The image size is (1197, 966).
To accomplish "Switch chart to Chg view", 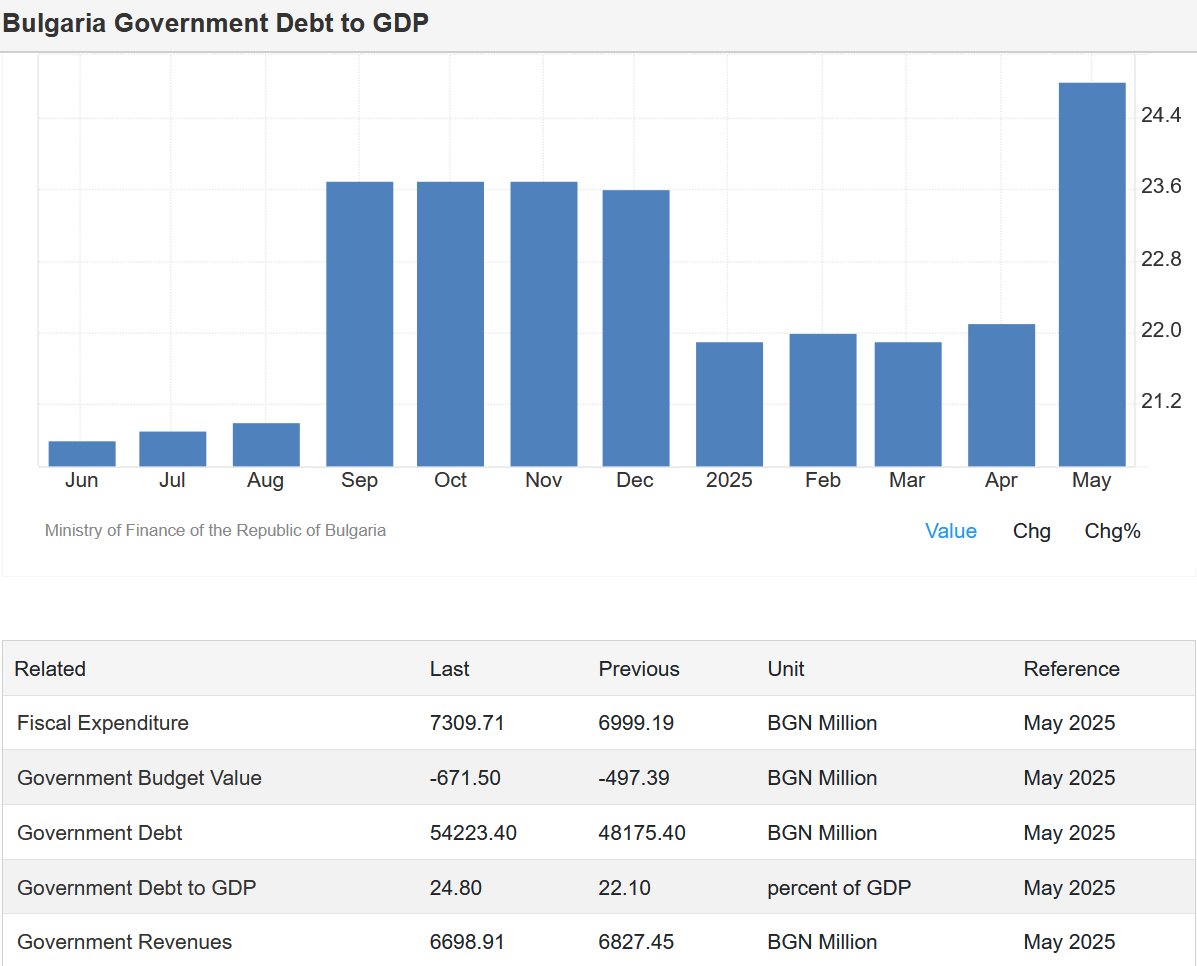I will tap(1031, 531).
